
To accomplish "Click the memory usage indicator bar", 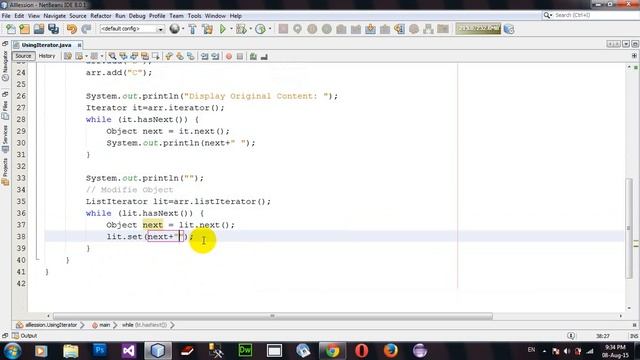I will [478, 29].
